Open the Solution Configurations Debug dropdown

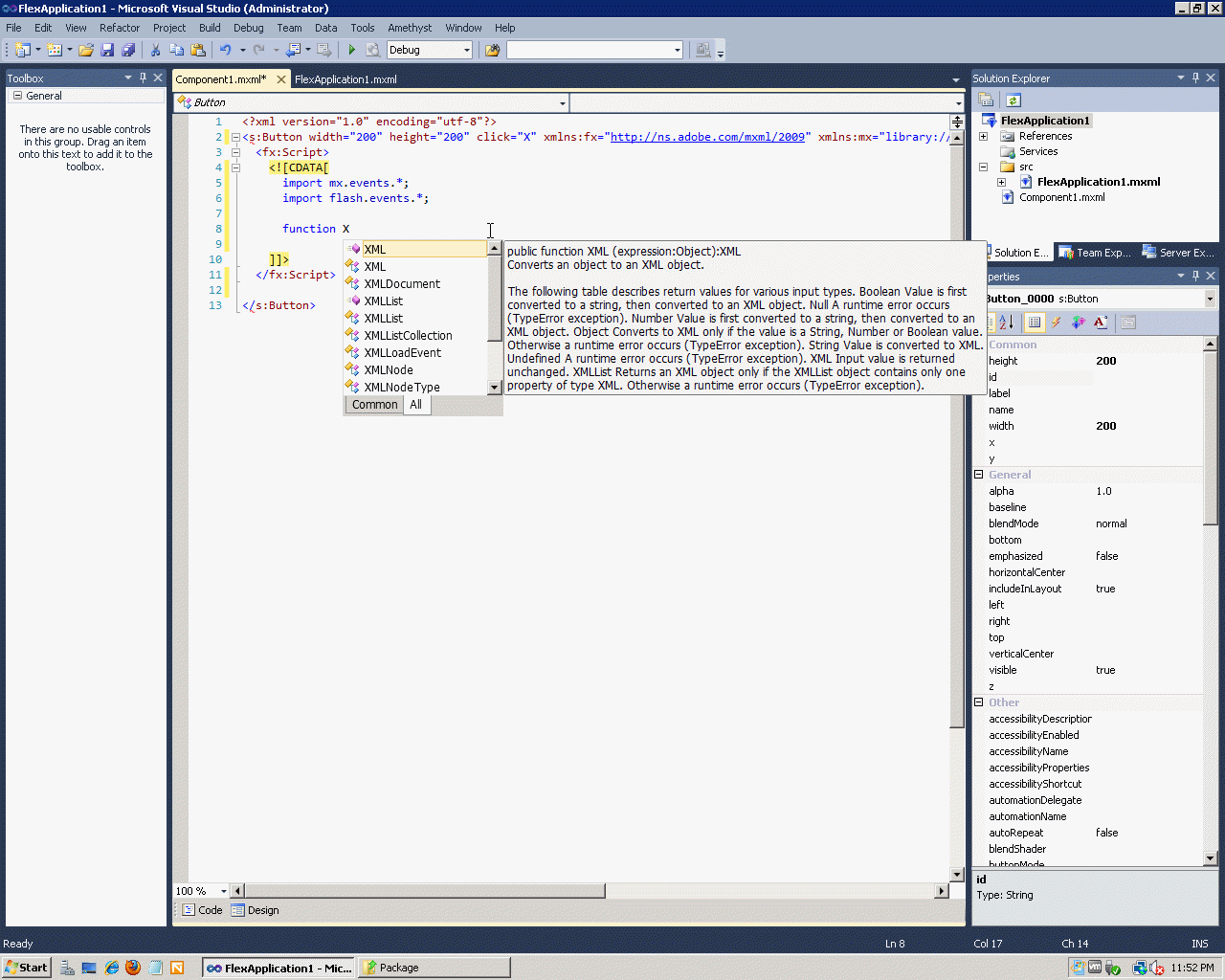(x=467, y=50)
